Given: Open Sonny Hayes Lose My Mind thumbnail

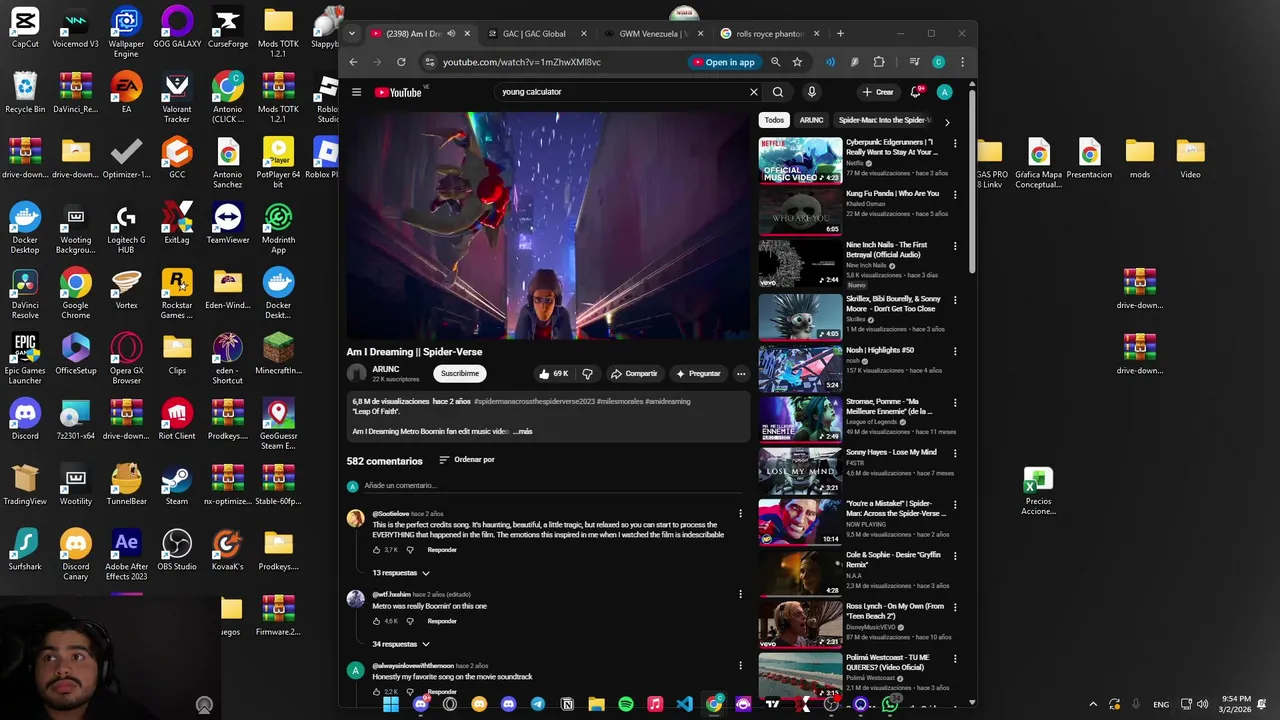Looking at the screenshot, I should coord(800,470).
